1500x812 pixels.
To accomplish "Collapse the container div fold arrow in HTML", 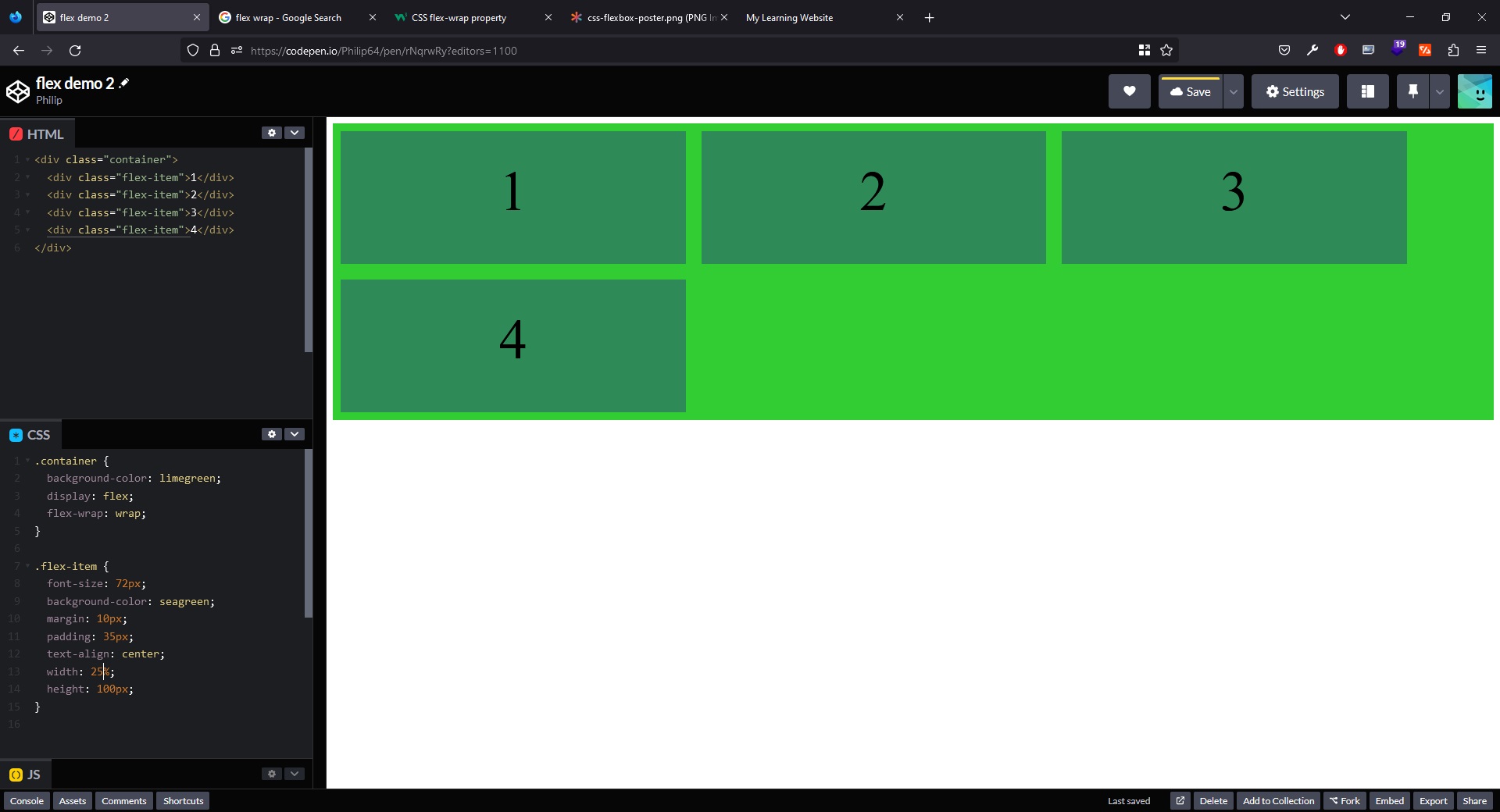I will pos(27,160).
